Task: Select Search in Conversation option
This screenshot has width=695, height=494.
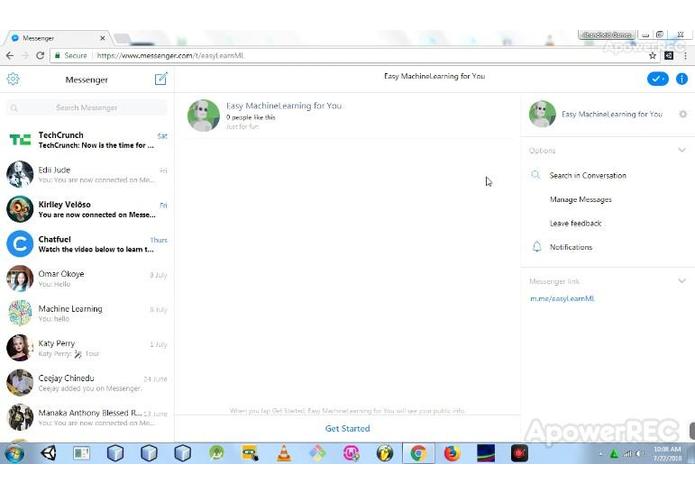Action: [588, 175]
